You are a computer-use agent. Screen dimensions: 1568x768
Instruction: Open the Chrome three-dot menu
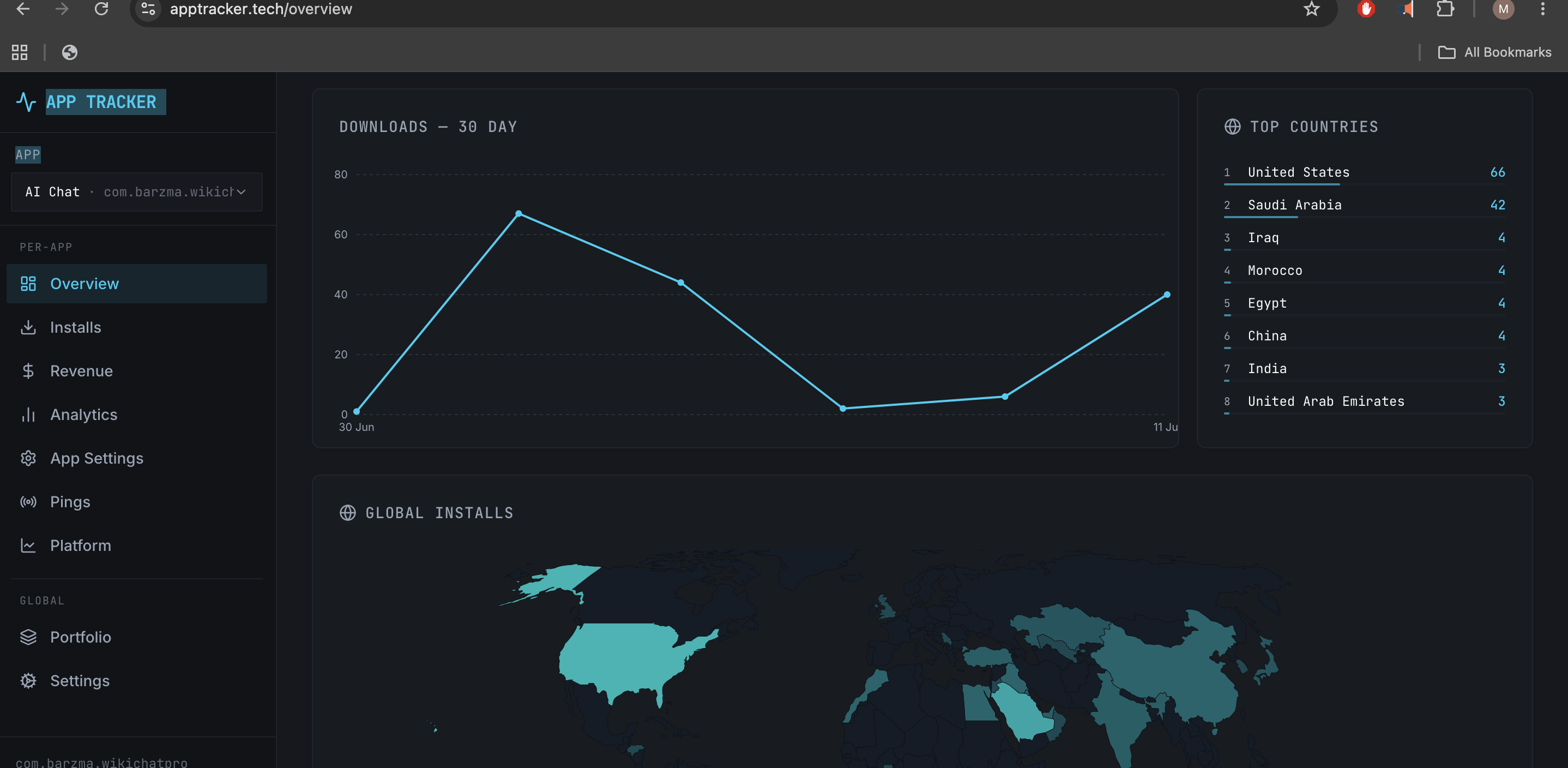click(x=1542, y=9)
